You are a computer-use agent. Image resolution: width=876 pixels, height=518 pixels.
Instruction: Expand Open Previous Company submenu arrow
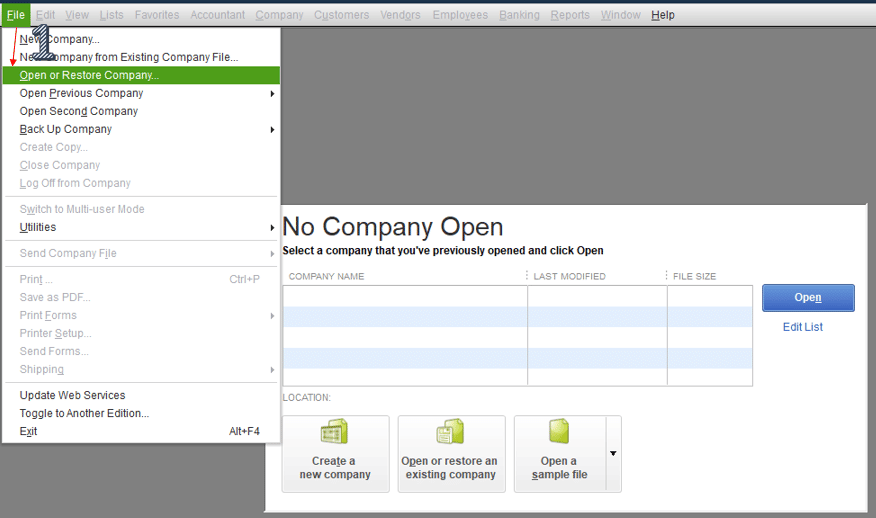272,93
